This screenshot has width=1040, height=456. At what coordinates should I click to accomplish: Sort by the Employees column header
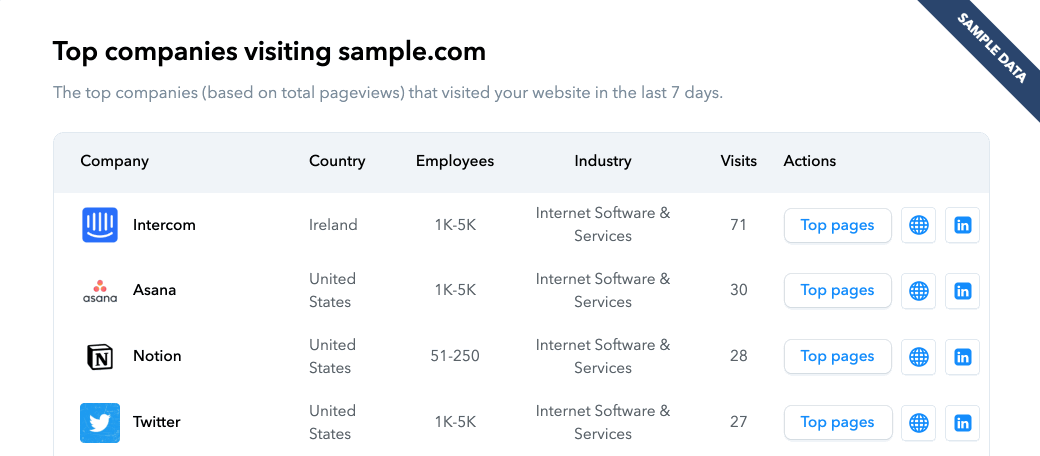point(455,161)
